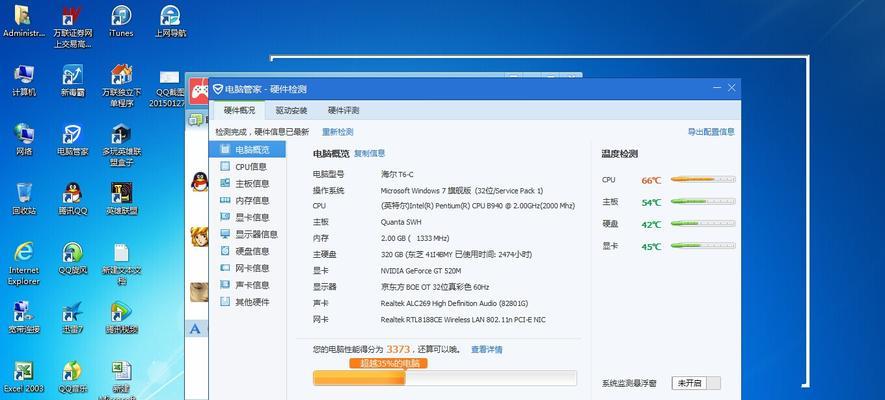Select the 腾讯视频 desktop shortcut
This screenshot has width=885, height=400.
pos(121,317)
